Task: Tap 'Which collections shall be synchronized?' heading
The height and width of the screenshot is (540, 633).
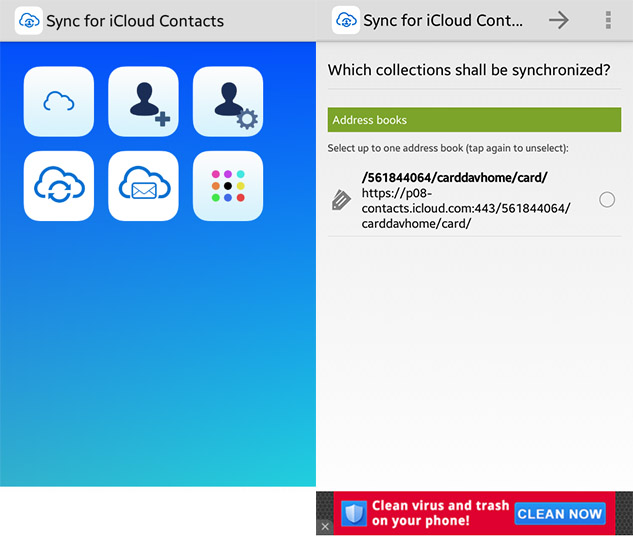Action: click(x=469, y=70)
